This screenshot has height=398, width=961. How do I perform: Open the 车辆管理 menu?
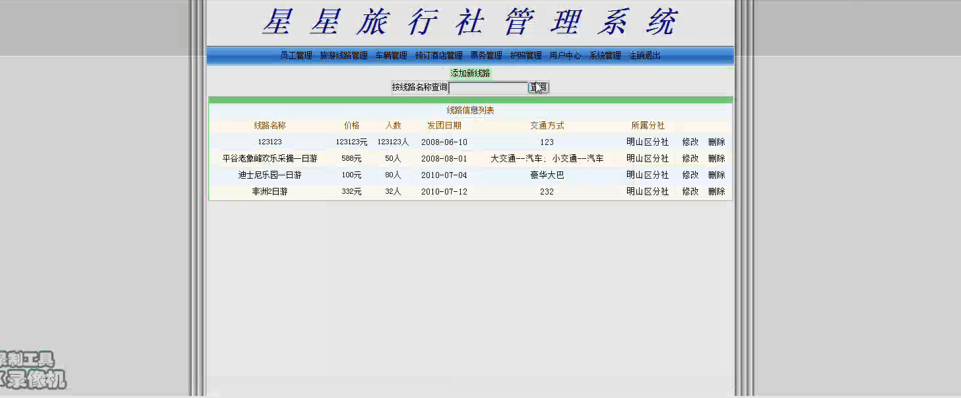[391, 55]
